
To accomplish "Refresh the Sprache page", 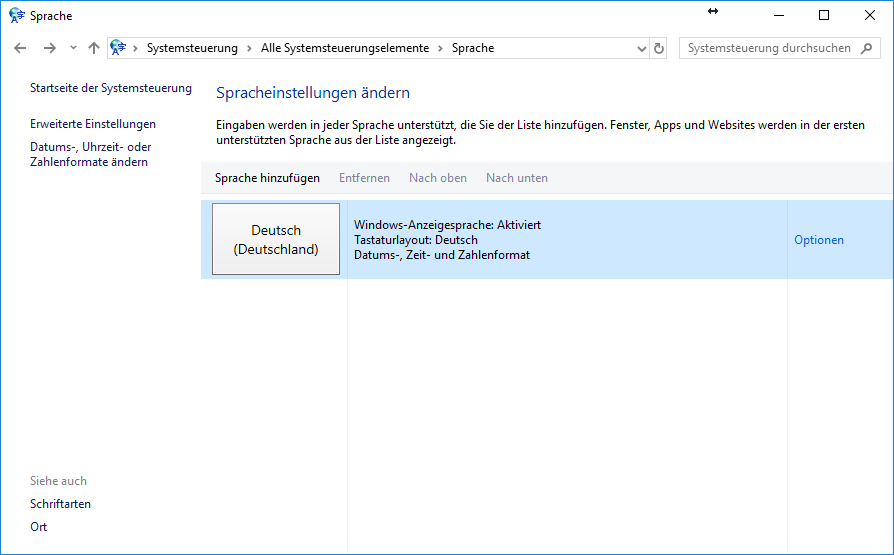I will (659, 48).
